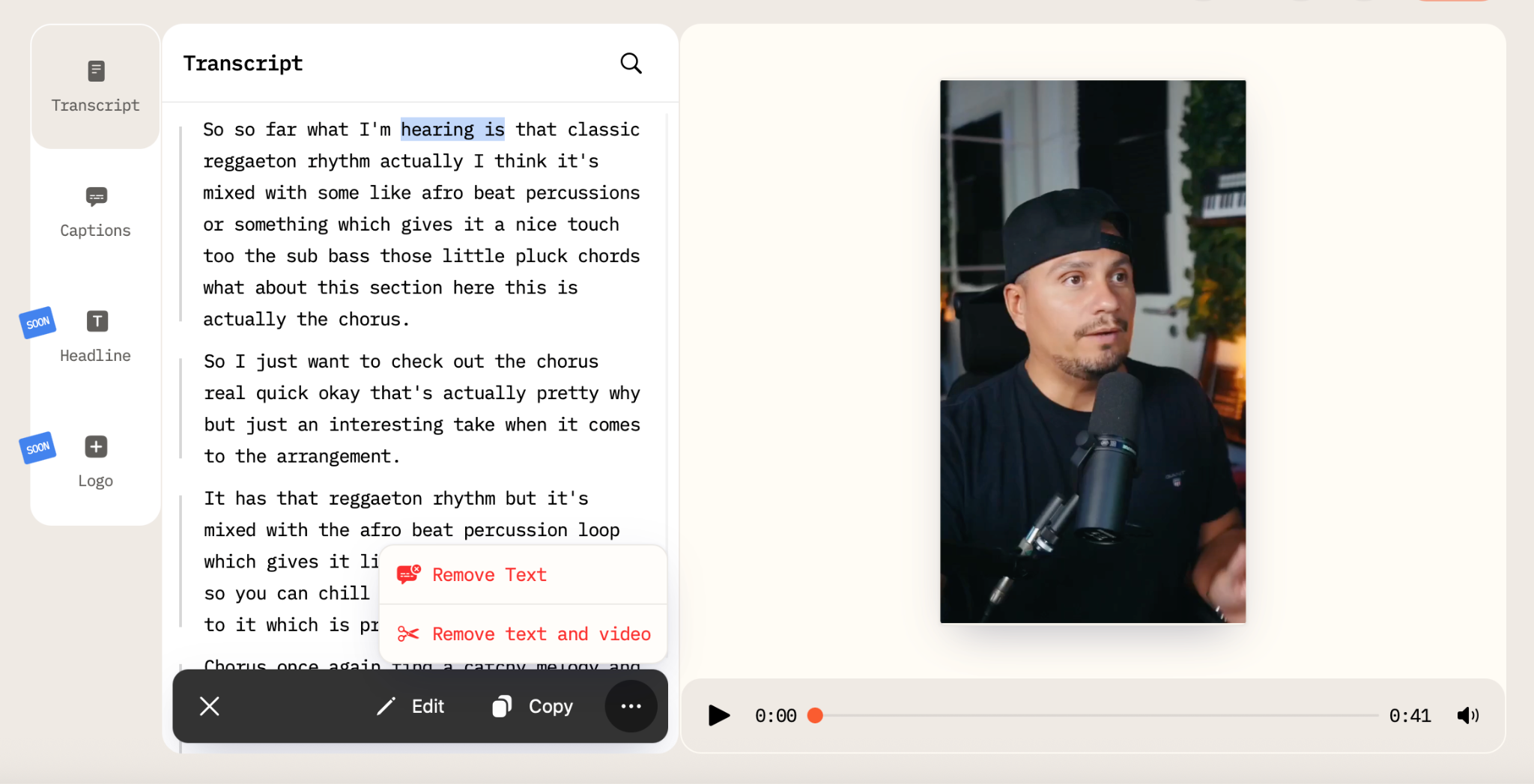
Task: Click the video timeline track
Action: click(x=1097, y=716)
